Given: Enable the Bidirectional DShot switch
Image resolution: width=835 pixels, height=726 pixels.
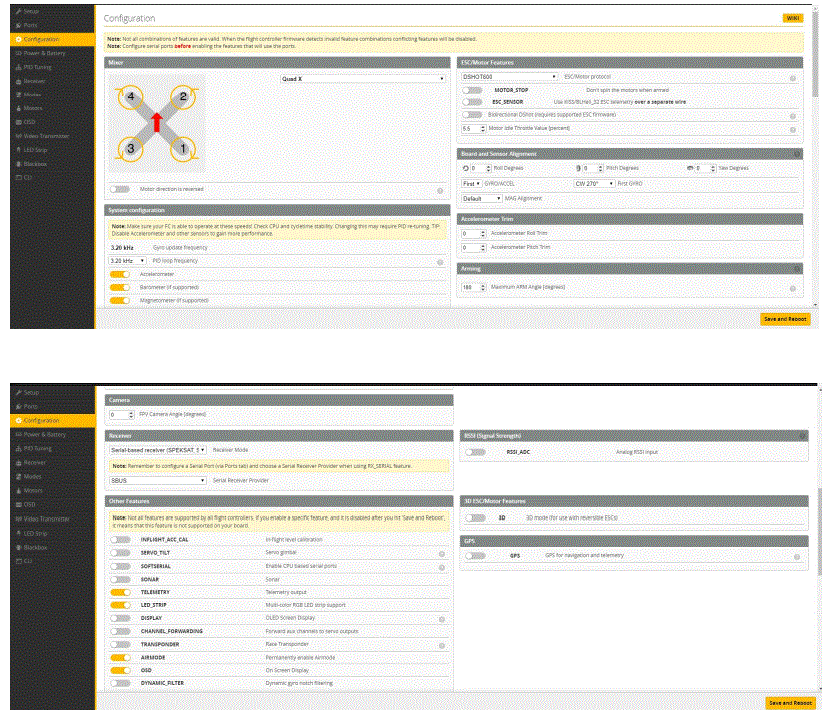Looking at the screenshot, I should pyautogui.click(x=472, y=115).
